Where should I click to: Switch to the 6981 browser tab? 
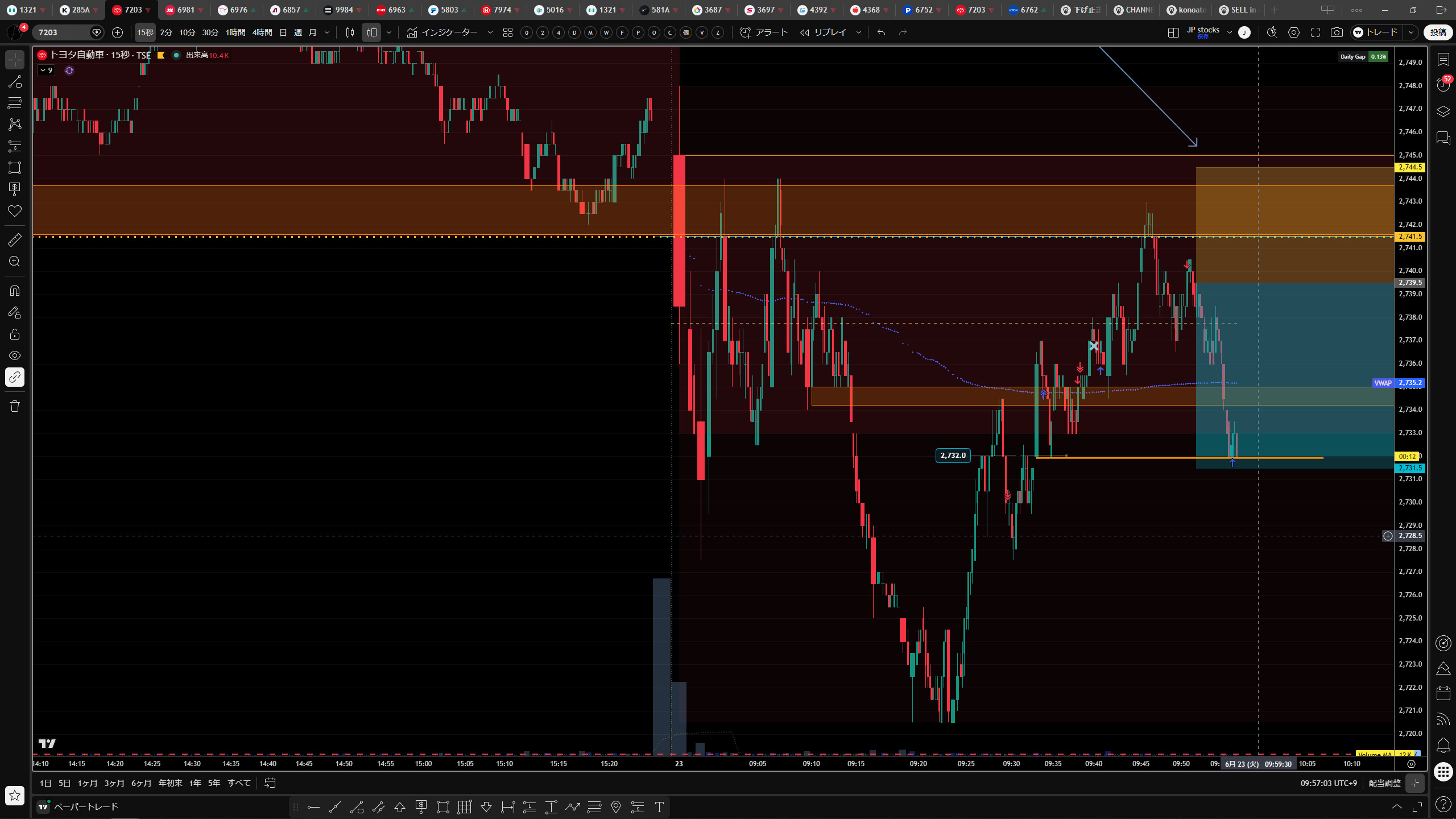click(x=181, y=10)
